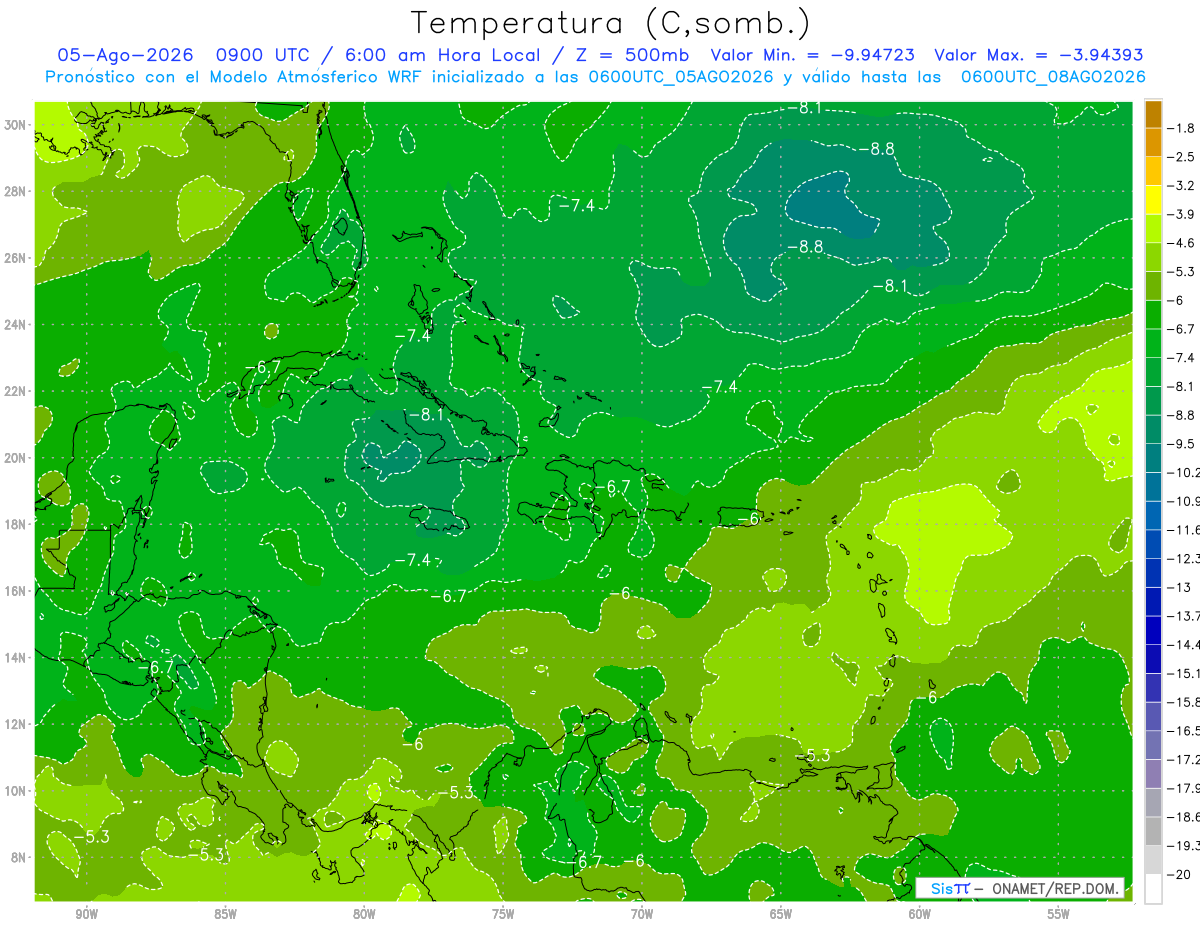Click the "-17.2" colorbar label

[1183, 759]
